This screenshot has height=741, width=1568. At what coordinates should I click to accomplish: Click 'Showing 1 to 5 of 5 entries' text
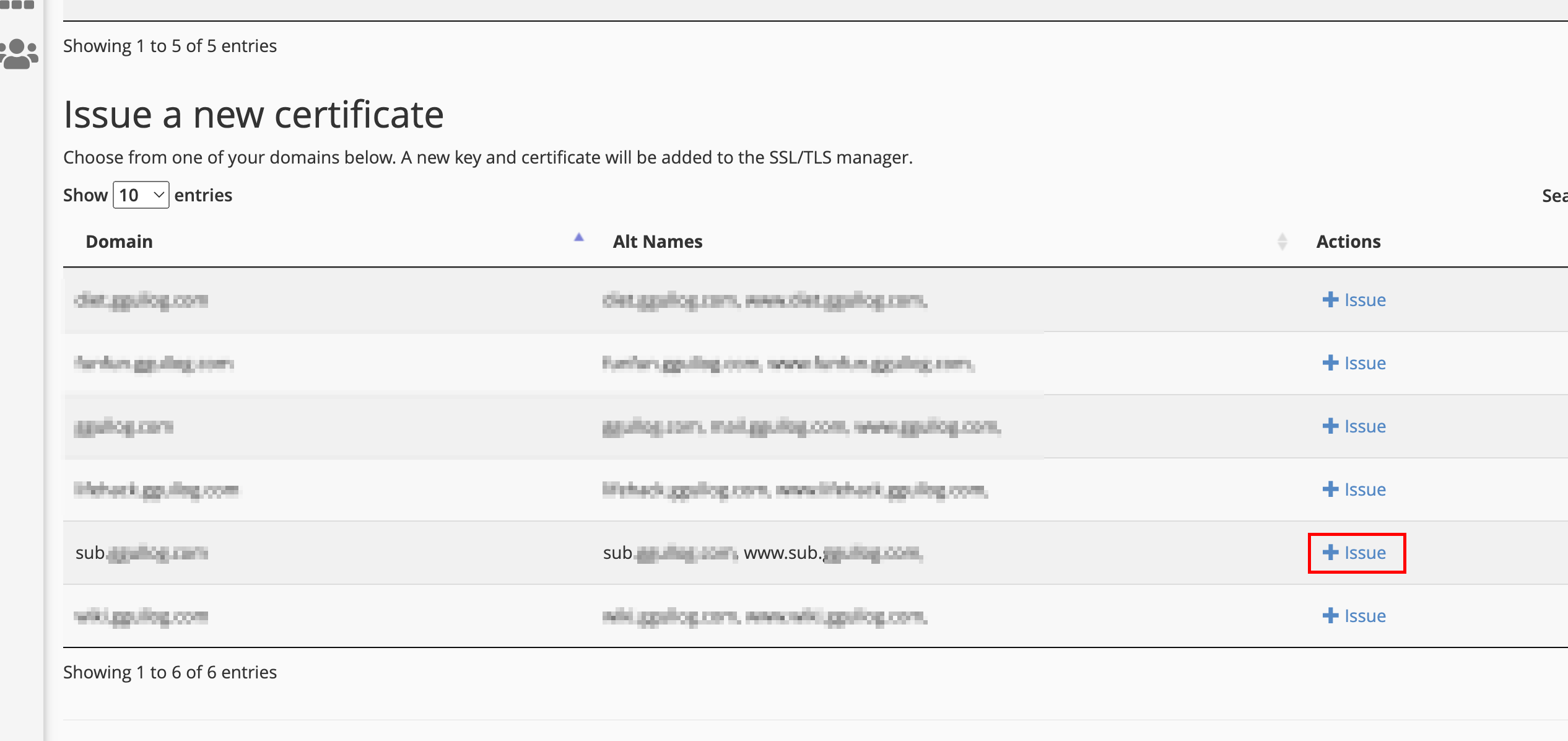point(170,46)
